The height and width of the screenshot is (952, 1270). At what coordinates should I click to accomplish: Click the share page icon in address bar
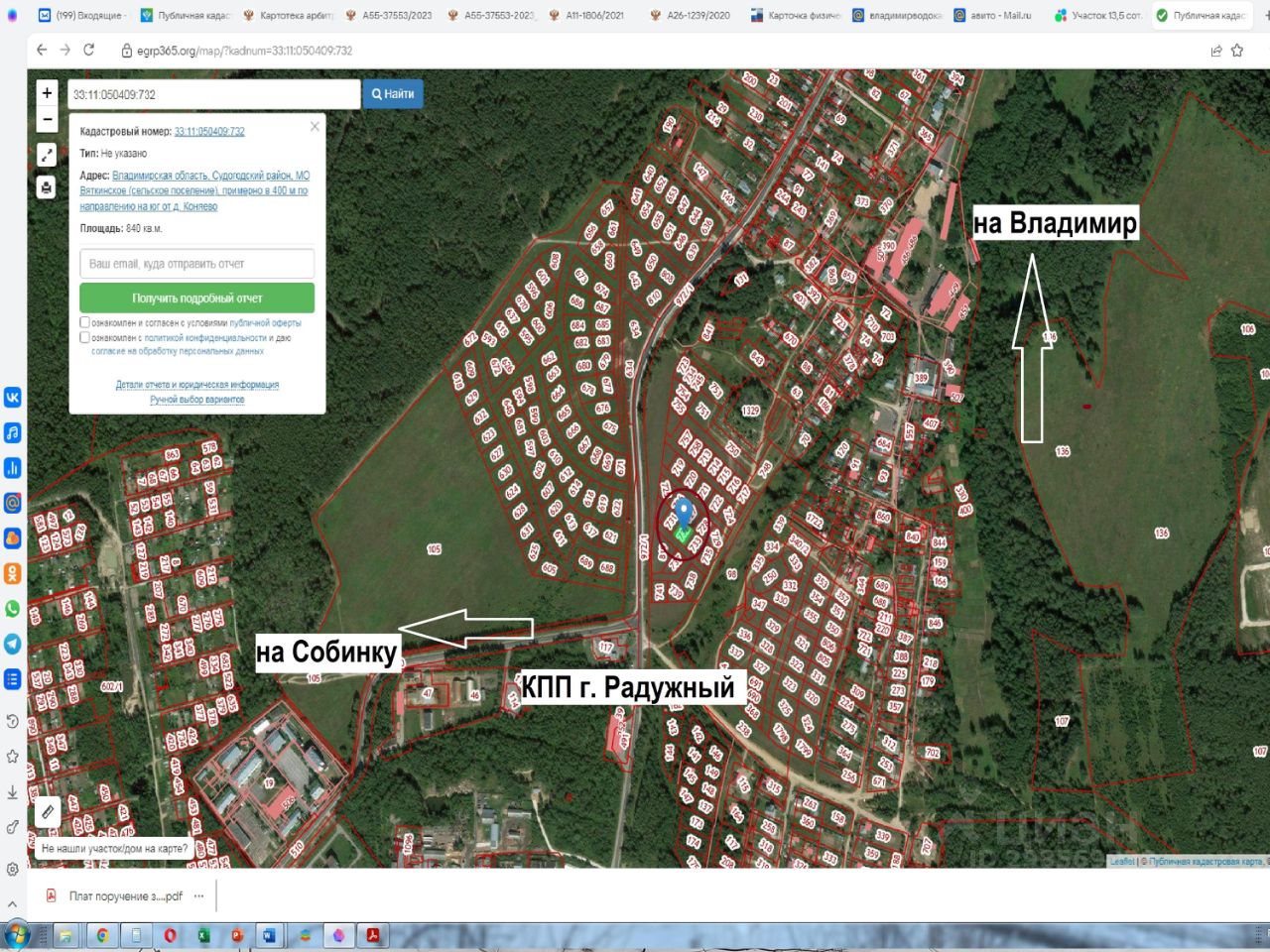click(x=1216, y=51)
